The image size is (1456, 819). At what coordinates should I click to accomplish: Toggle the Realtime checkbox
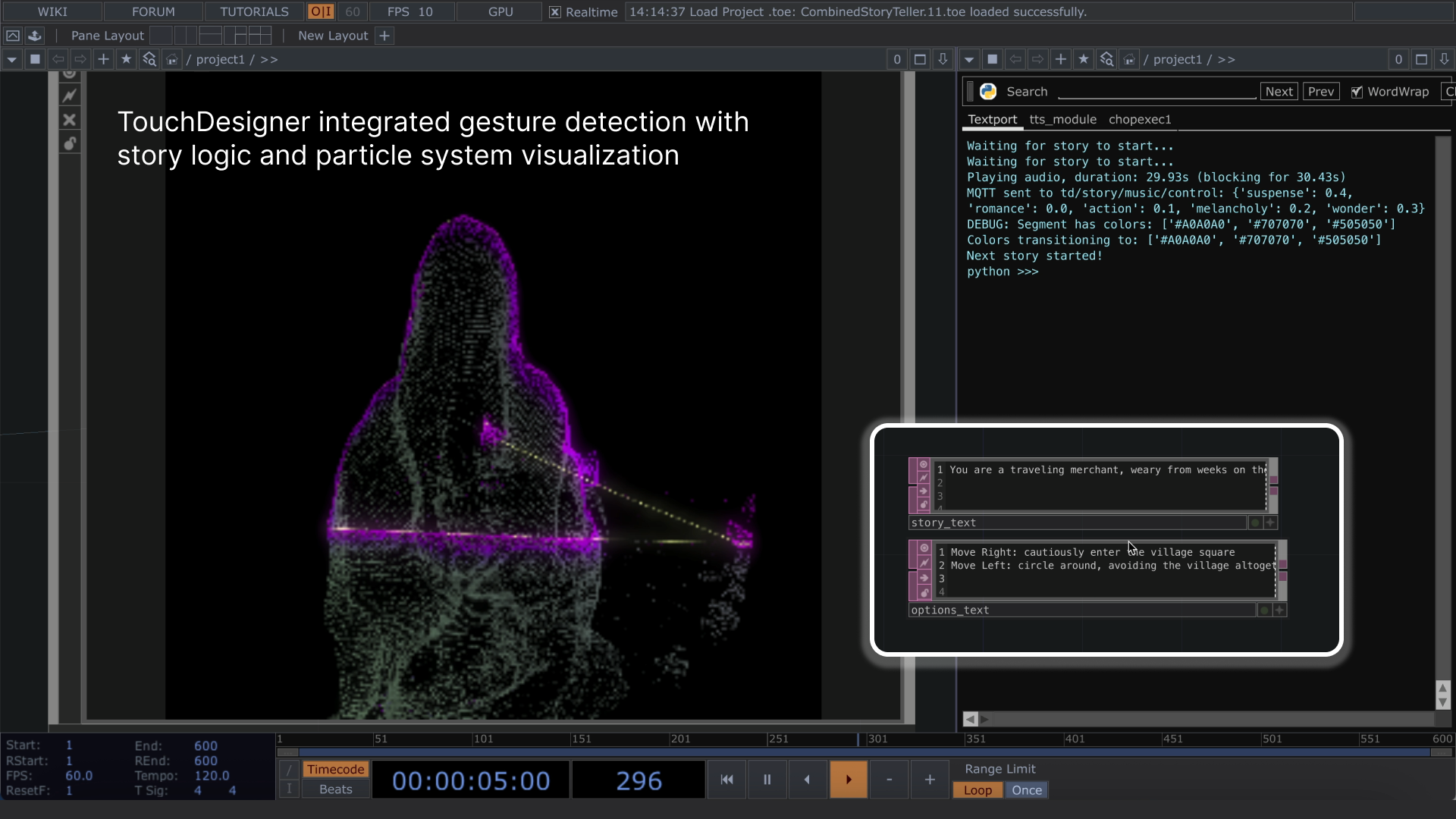(555, 12)
